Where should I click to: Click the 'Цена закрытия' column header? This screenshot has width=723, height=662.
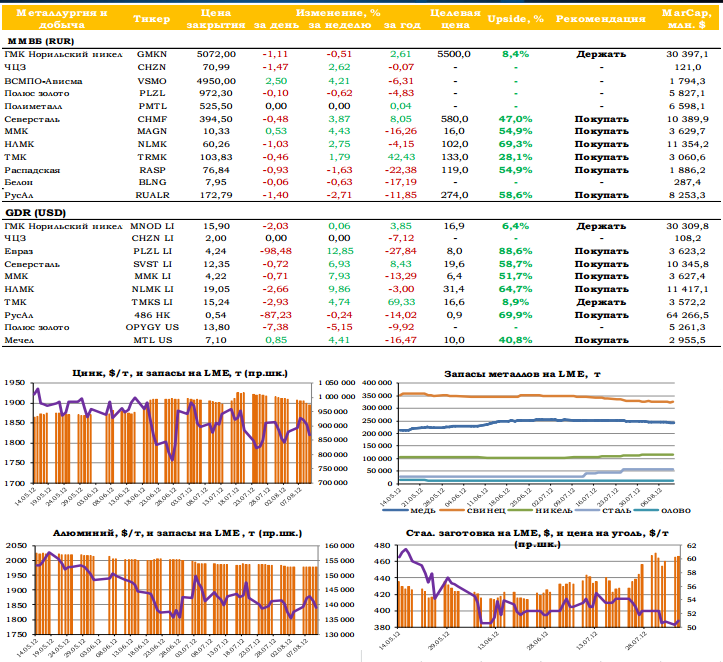pos(216,19)
